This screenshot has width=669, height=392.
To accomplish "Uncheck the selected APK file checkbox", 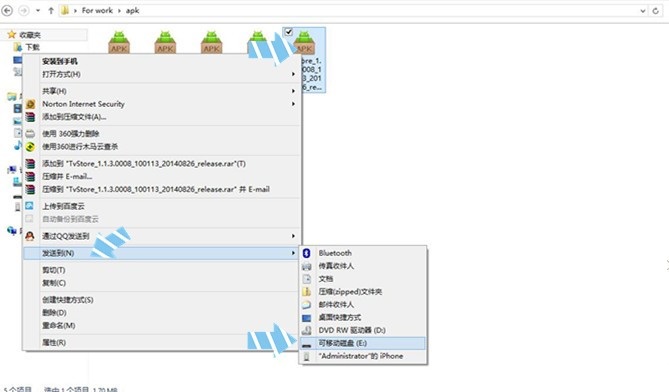I will 288,32.
